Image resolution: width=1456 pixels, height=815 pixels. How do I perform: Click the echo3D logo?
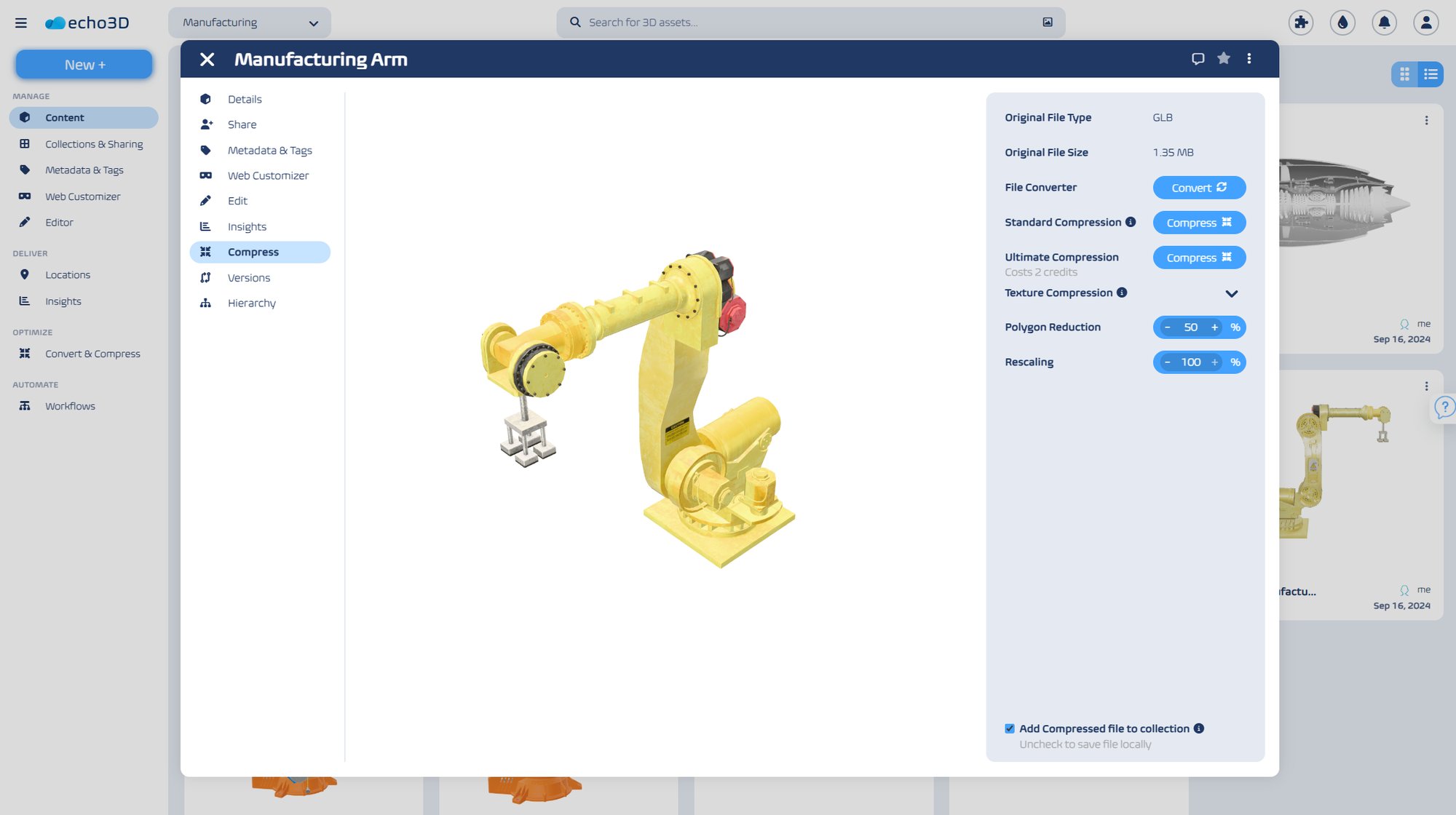point(87,23)
